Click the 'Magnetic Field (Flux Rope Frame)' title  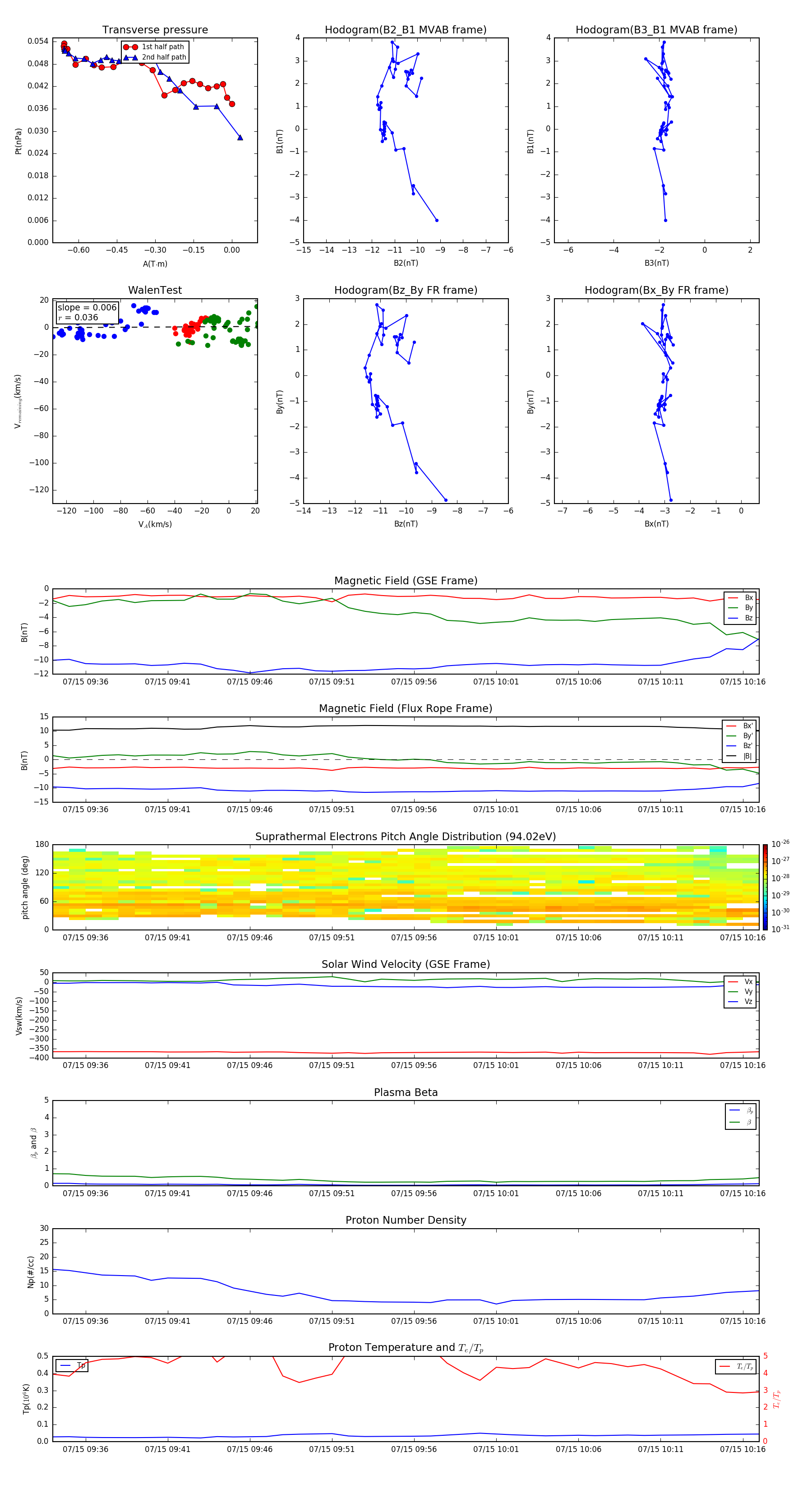pos(406,709)
